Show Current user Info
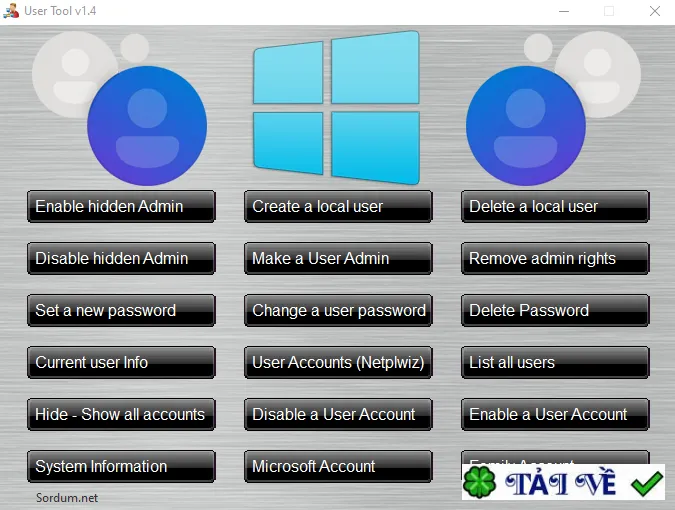675x510 pixels. pyautogui.click(x=121, y=362)
